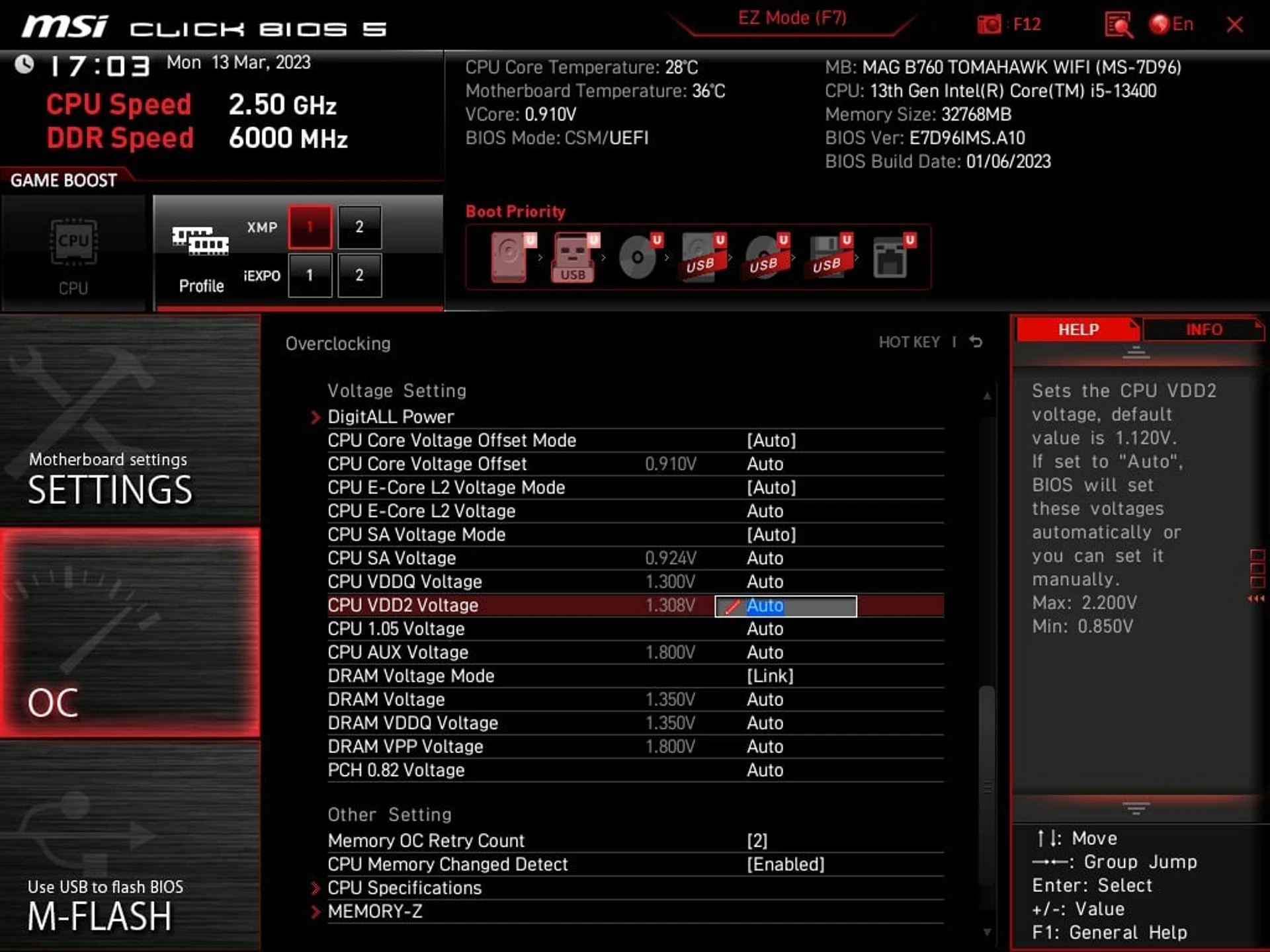Expand the MEMORY-Z submenu

(x=374, y=912)
